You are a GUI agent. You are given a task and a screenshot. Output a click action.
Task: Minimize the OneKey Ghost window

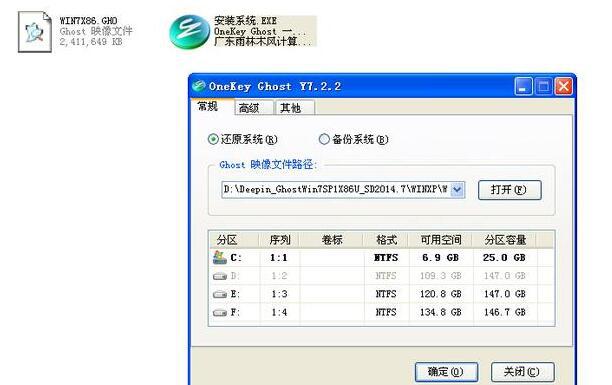pos(523,86)
